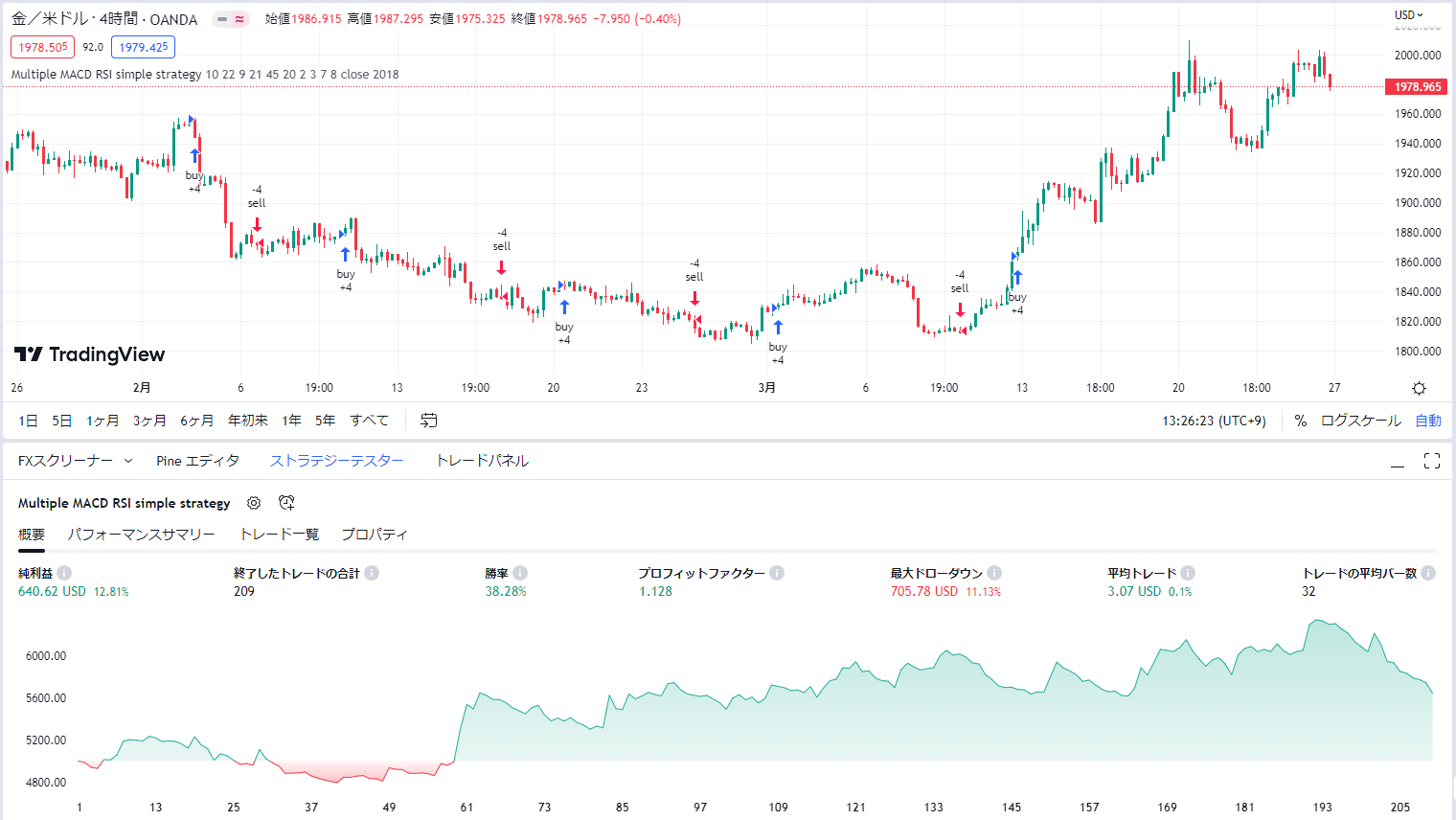Open プロパティ tab
The height and width of the screenshot is (820, 1456).
click(375, 535)
